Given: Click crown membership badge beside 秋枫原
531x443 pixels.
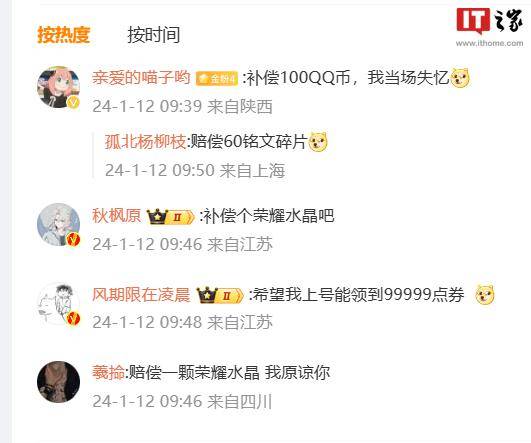Looking at the screenshot, I should point(171,217).
